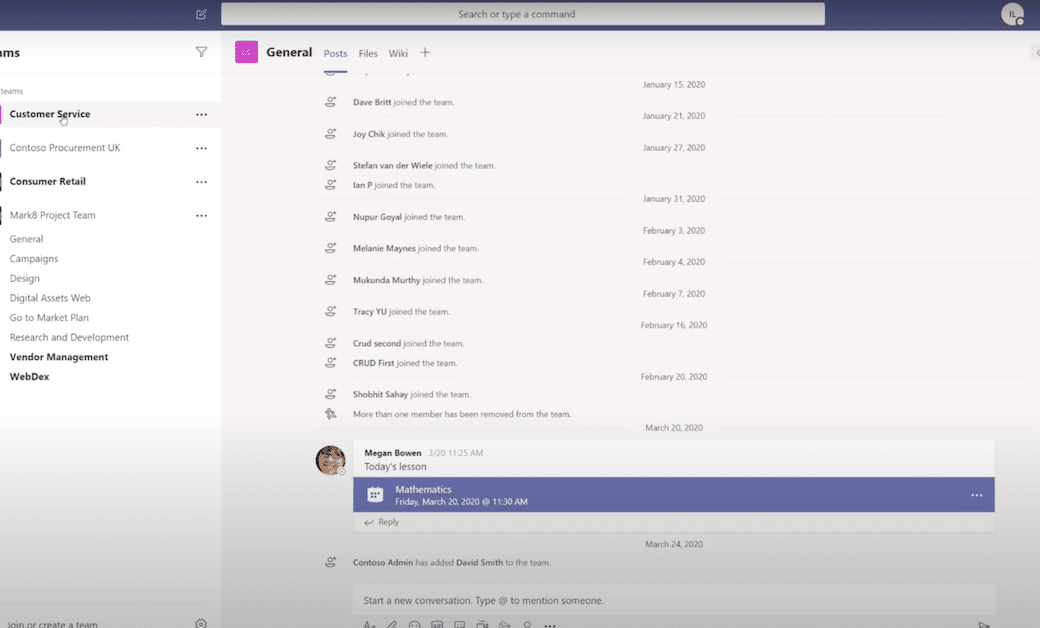The height and width of the screenshot is (628, 1040).
Task: Click the send message arrow icon
Action: point(984,624)
